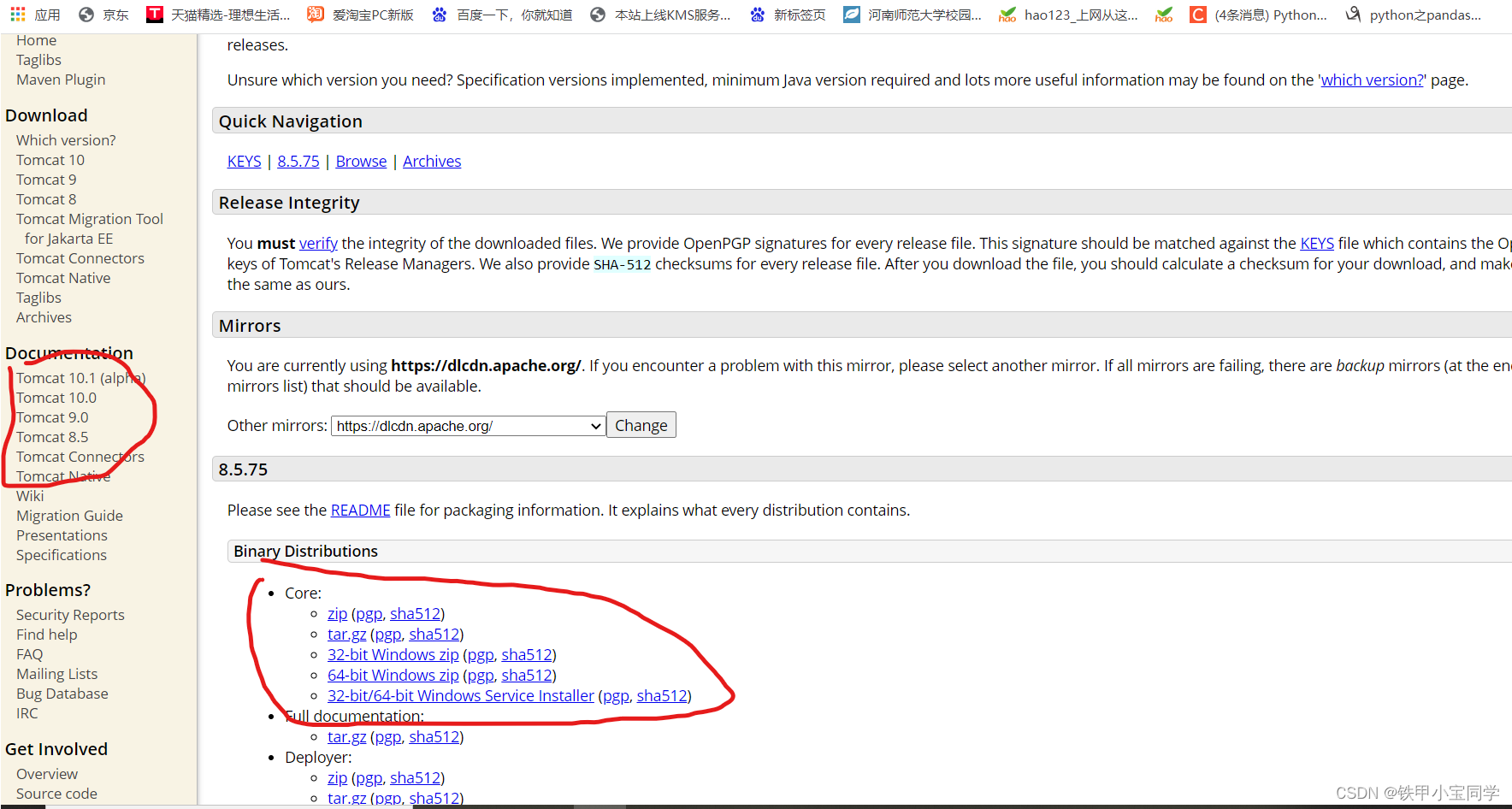
Task: Open Tomcat 10.1 (alpha) documentation
Action: click(x=81, y=378)
